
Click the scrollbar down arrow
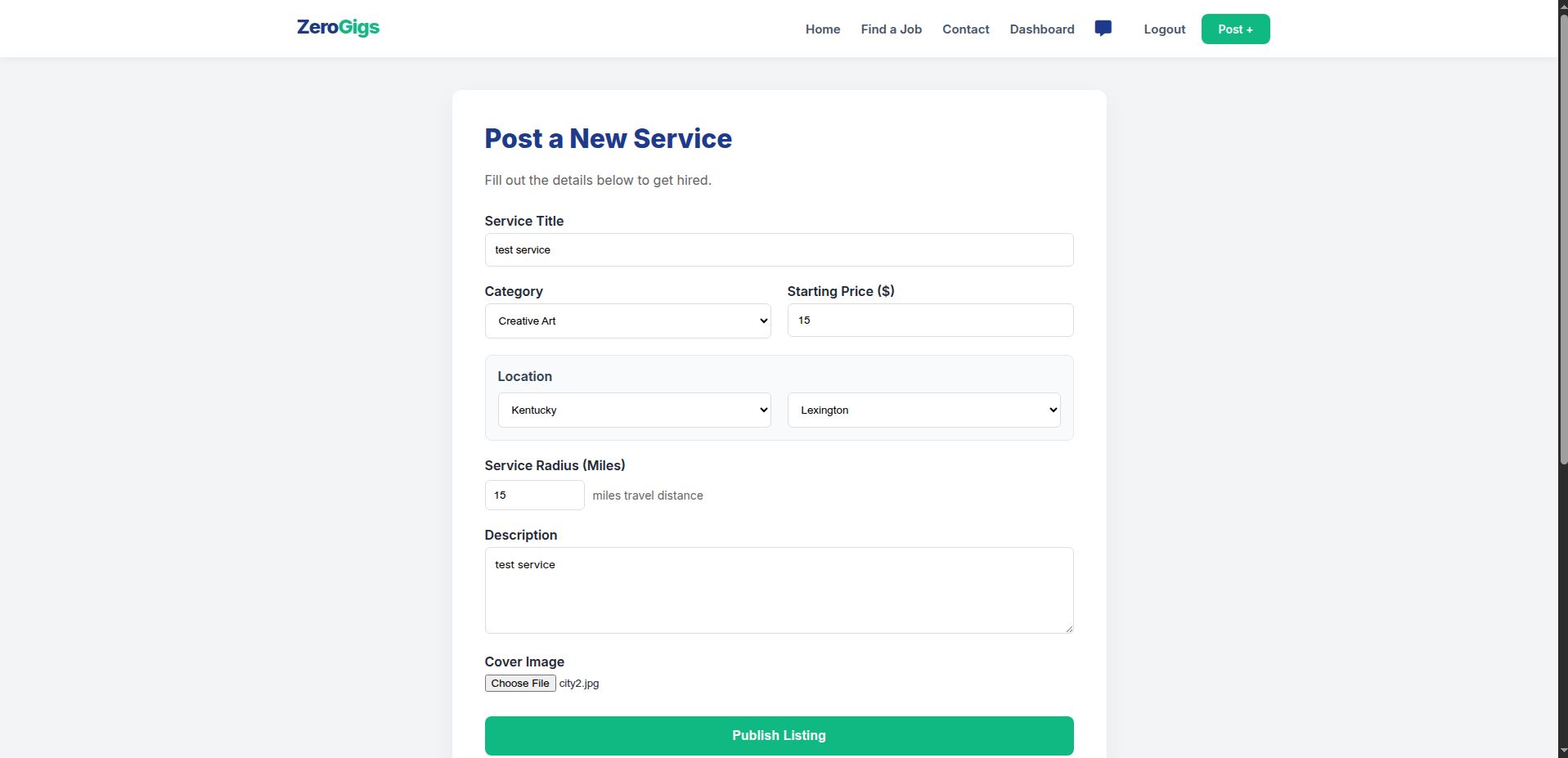tap(1563, 752)
